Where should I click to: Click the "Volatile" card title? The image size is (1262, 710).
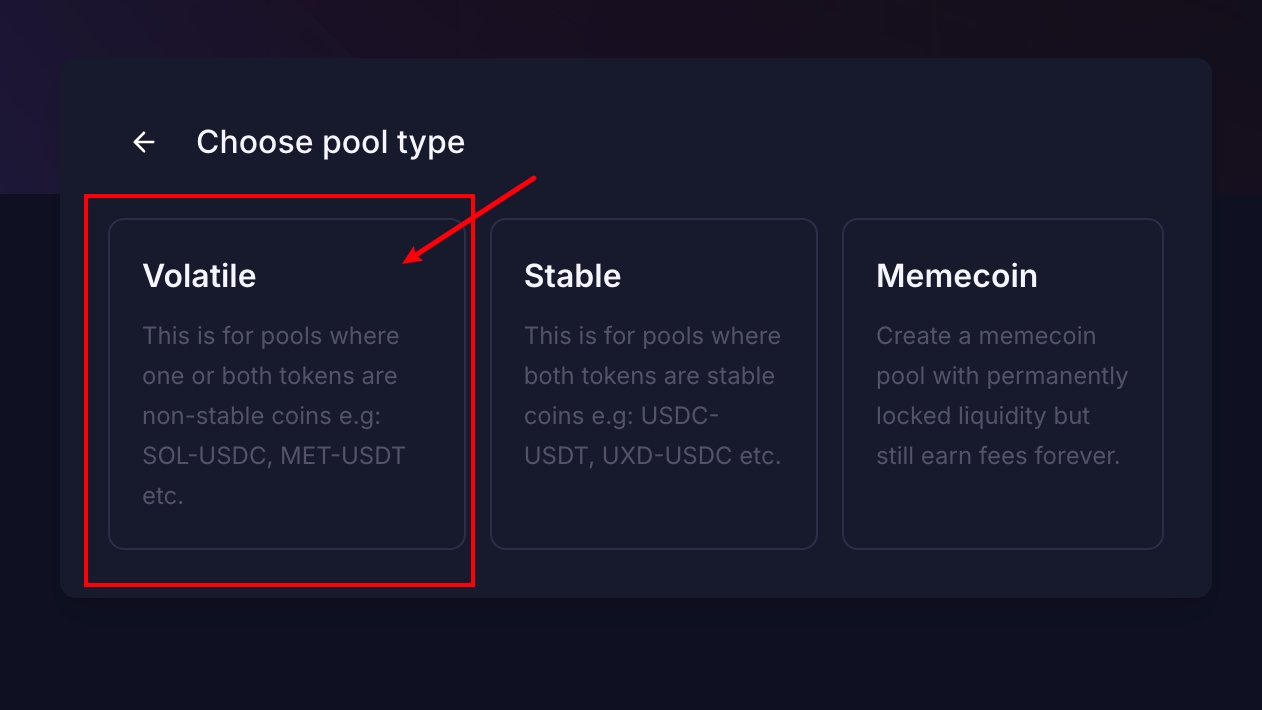(x=199, y=276)
